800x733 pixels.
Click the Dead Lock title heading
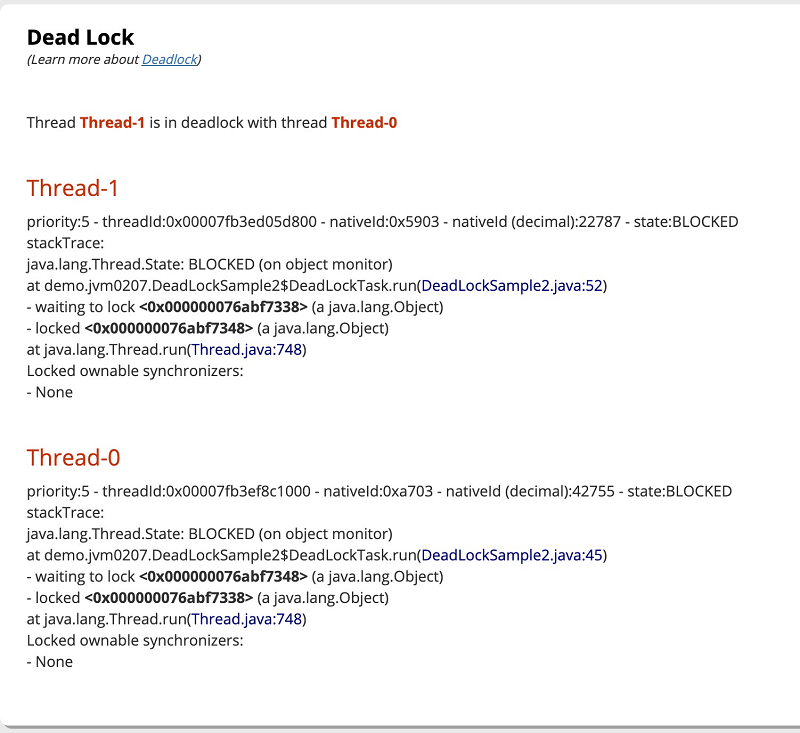click(80, 38)
